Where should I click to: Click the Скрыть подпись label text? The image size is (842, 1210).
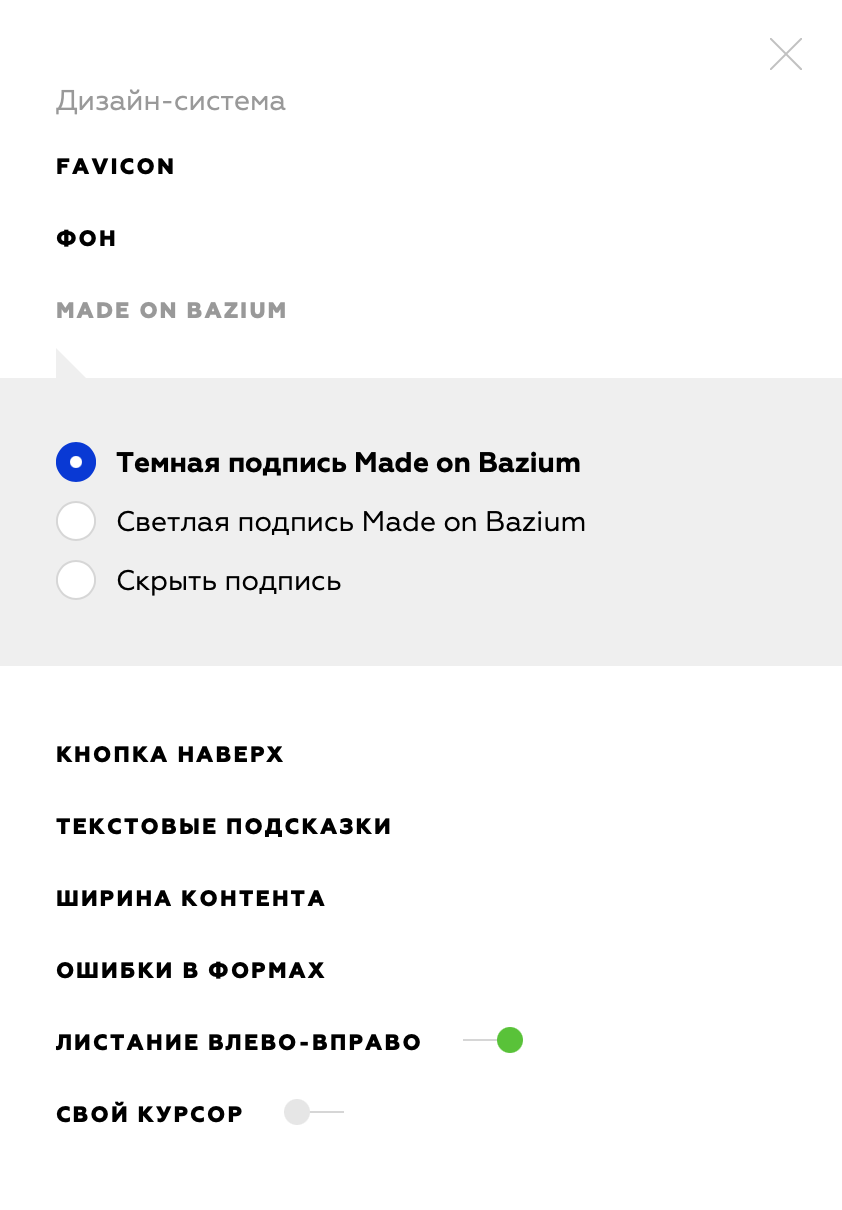[x=228, y=581]
